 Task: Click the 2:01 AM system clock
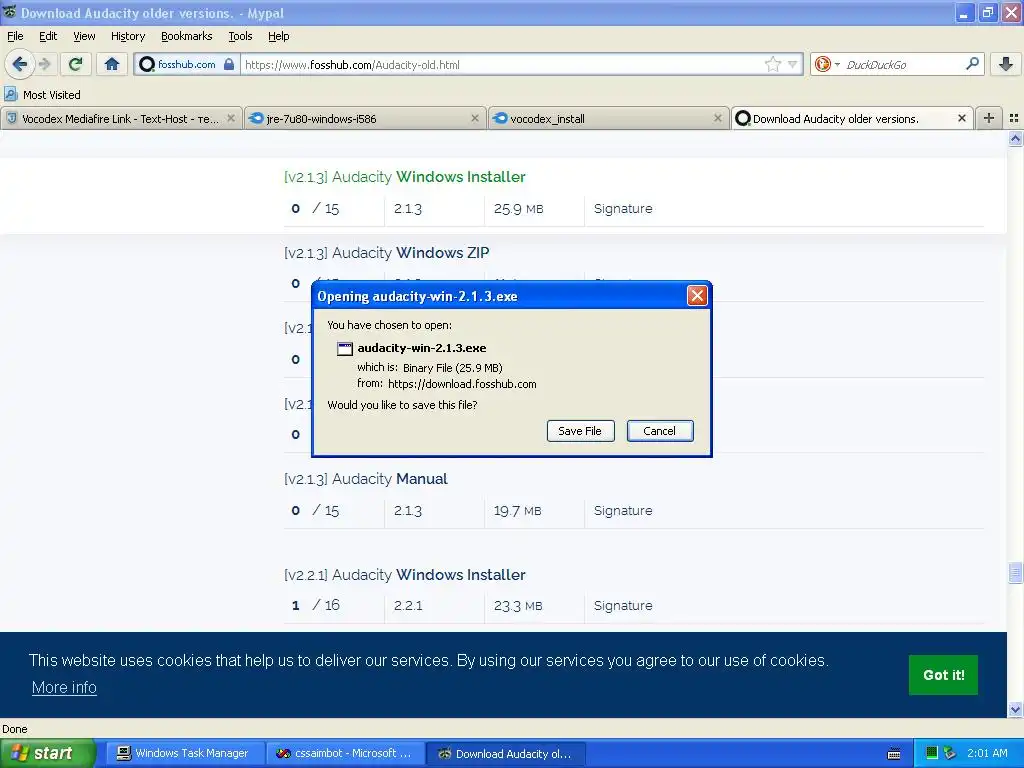click(x=987, y=753)
